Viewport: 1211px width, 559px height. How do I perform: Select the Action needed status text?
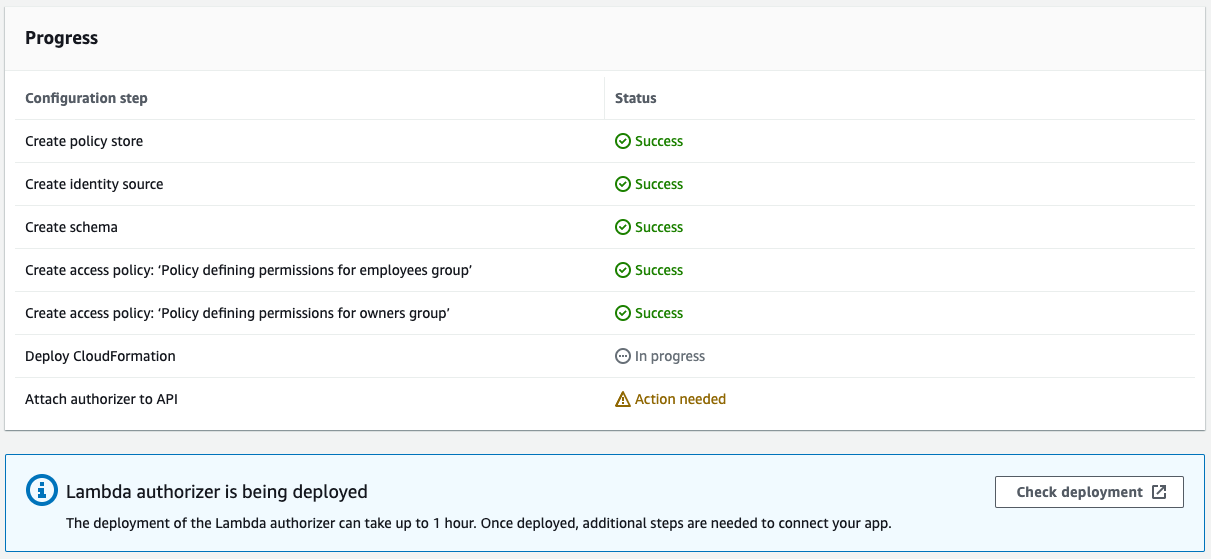tap(680, 399)
